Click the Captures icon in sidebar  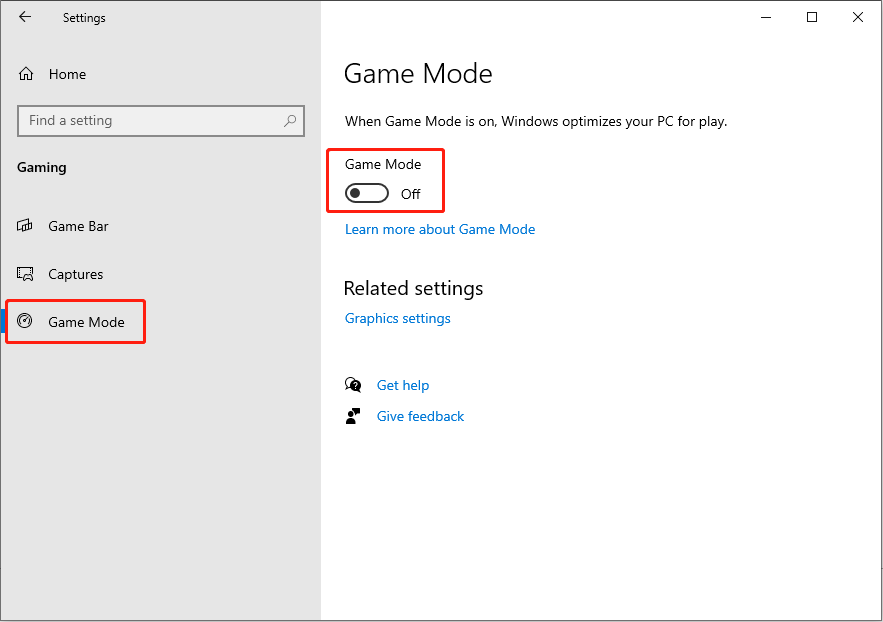point(26,274)
